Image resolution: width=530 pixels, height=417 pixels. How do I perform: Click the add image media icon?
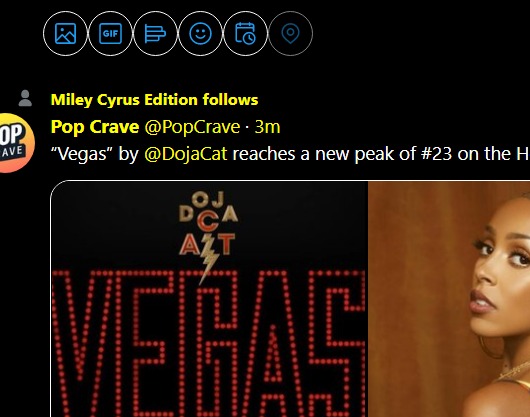coord(65,33)
